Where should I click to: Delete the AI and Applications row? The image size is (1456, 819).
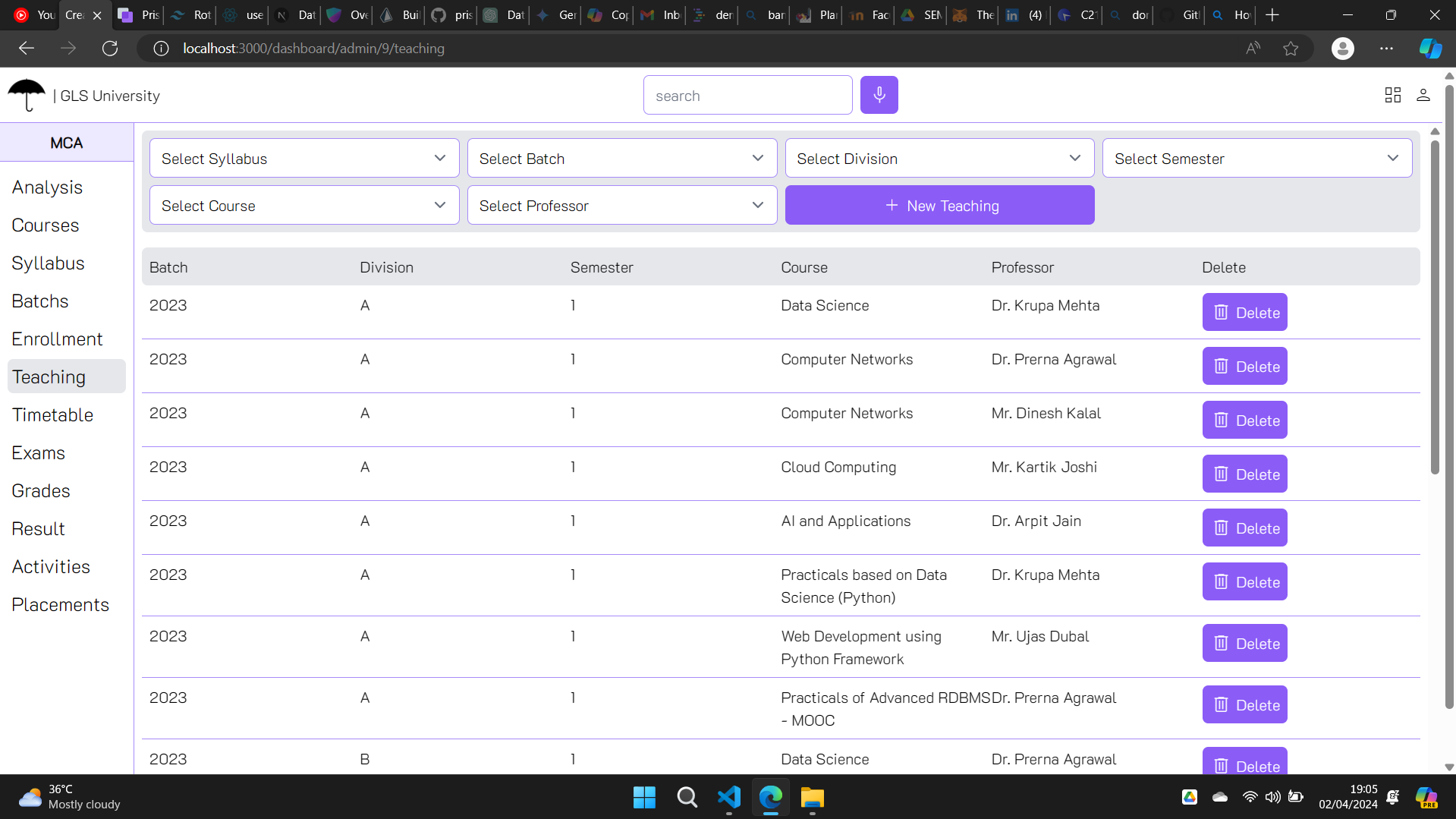[x=1244, y=528]
